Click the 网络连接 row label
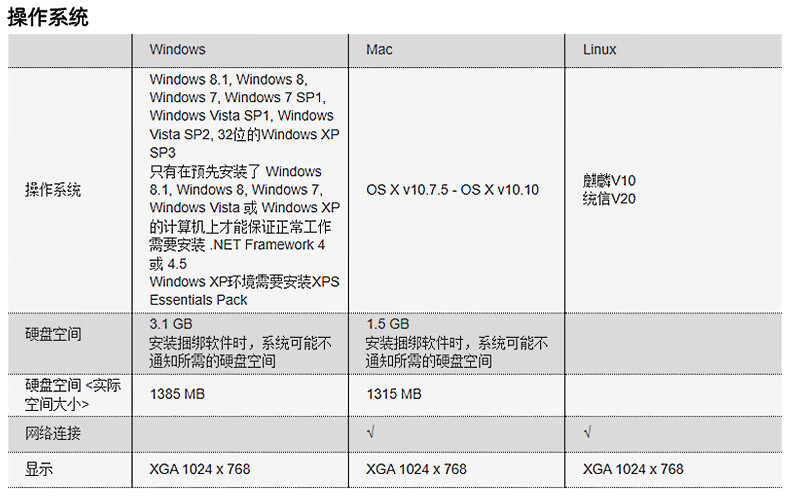790x500 pixels. pyautogui.click(x=53, y=433)
